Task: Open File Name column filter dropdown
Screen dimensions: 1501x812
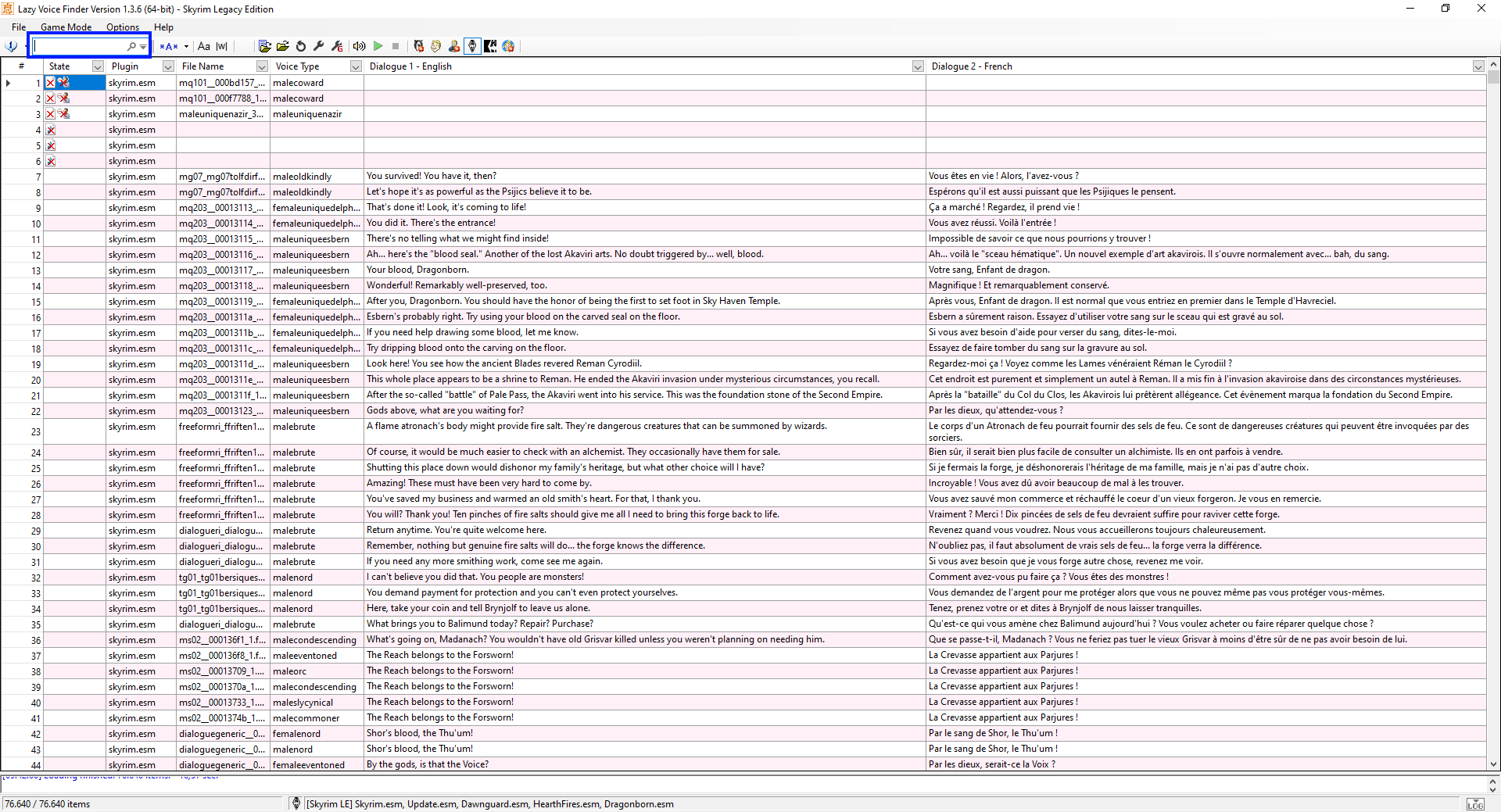Action: coord(262,66)
